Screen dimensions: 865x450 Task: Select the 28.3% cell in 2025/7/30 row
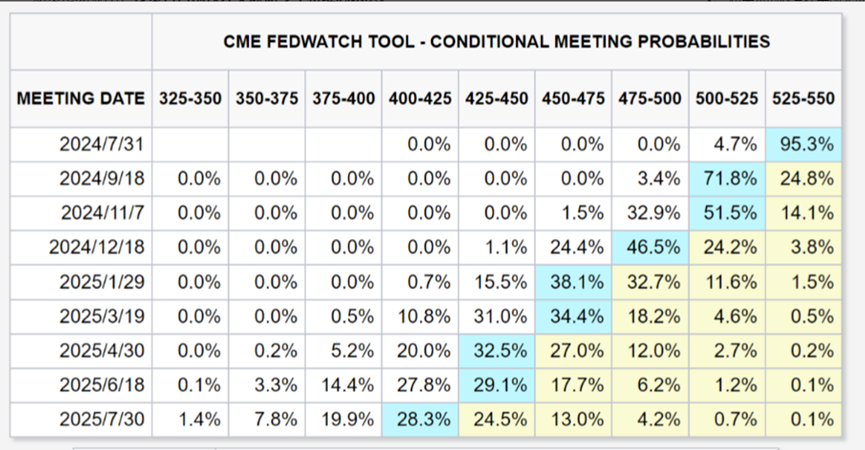coord(420,419)
